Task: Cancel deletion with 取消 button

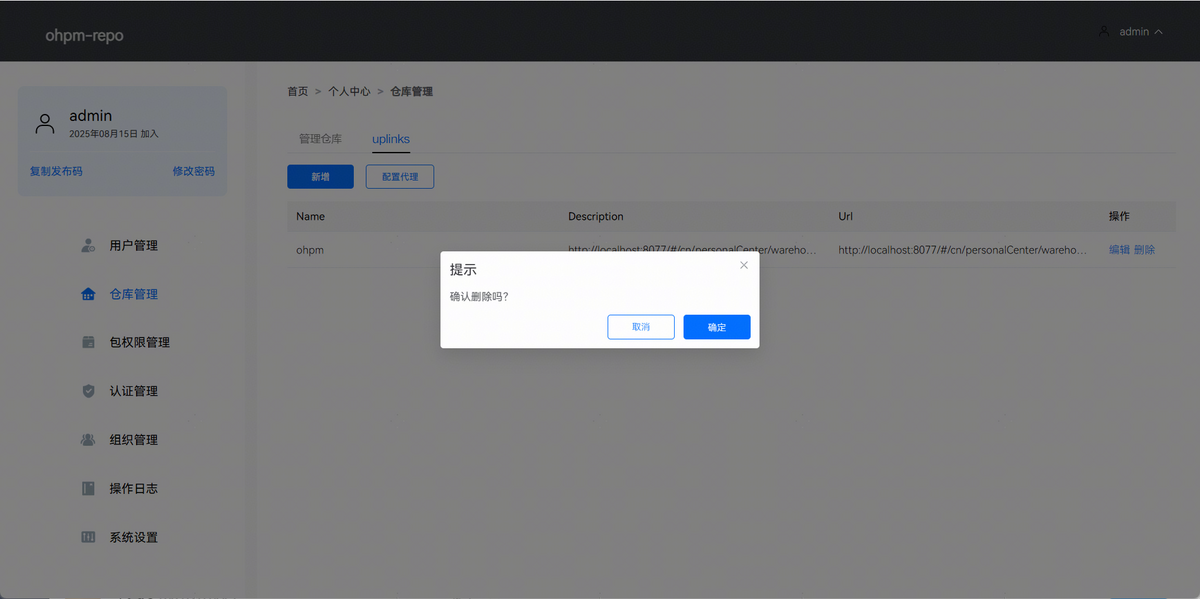Action: click(640, 327)
